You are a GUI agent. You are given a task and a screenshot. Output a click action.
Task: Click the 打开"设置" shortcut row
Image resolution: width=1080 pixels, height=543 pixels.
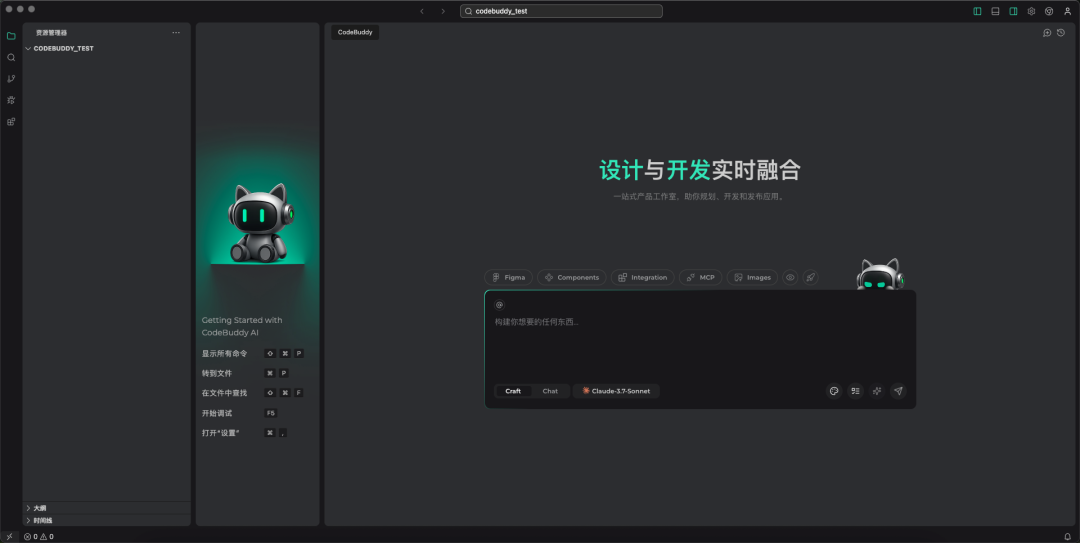tap(245, 433)
